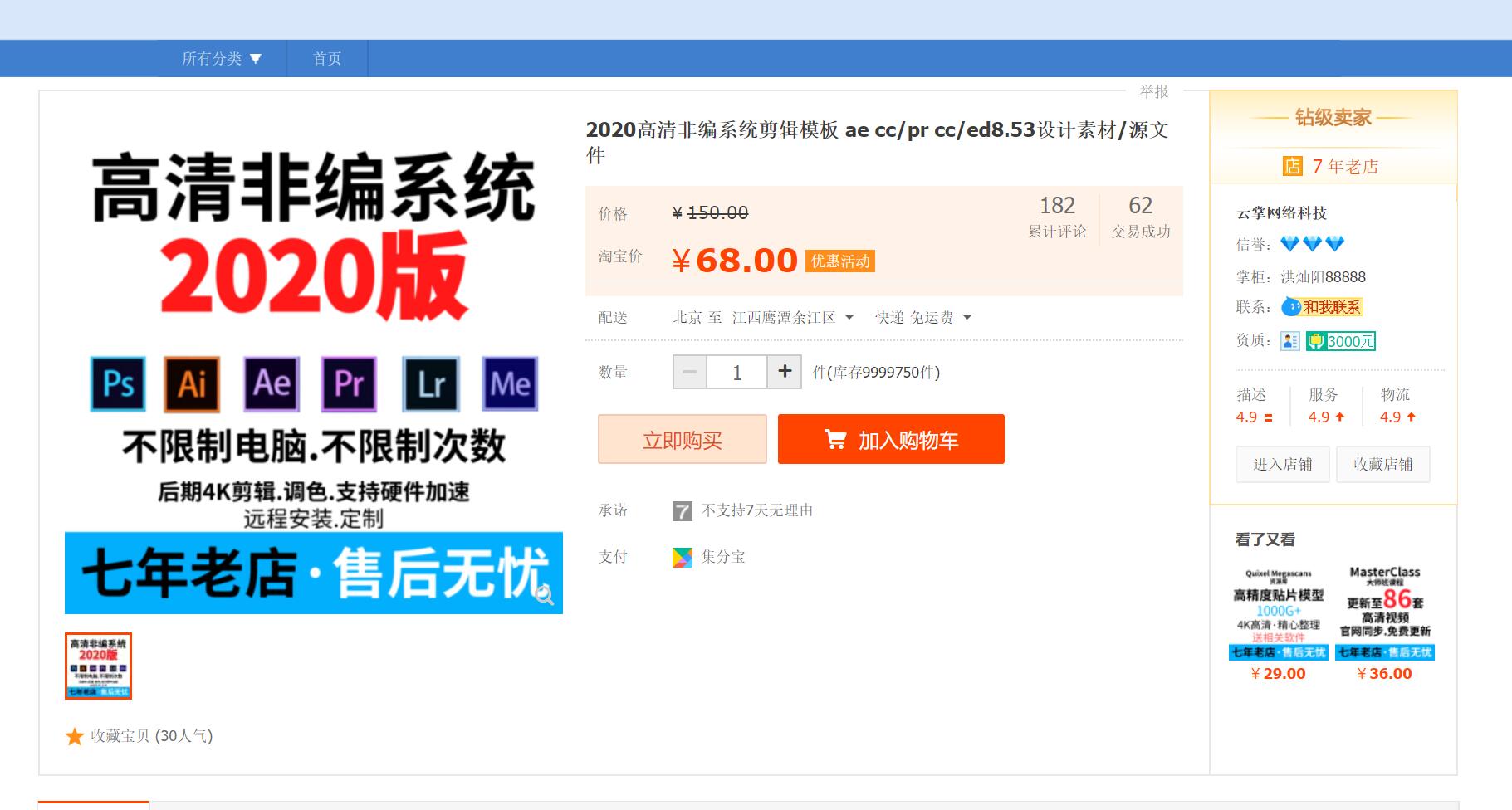Image resolution: width=1512 pixels, height=810 pixels.
Task: Expand the 江西鹰潭余江区 destination dropdown
Action: (x=793, y=317)
